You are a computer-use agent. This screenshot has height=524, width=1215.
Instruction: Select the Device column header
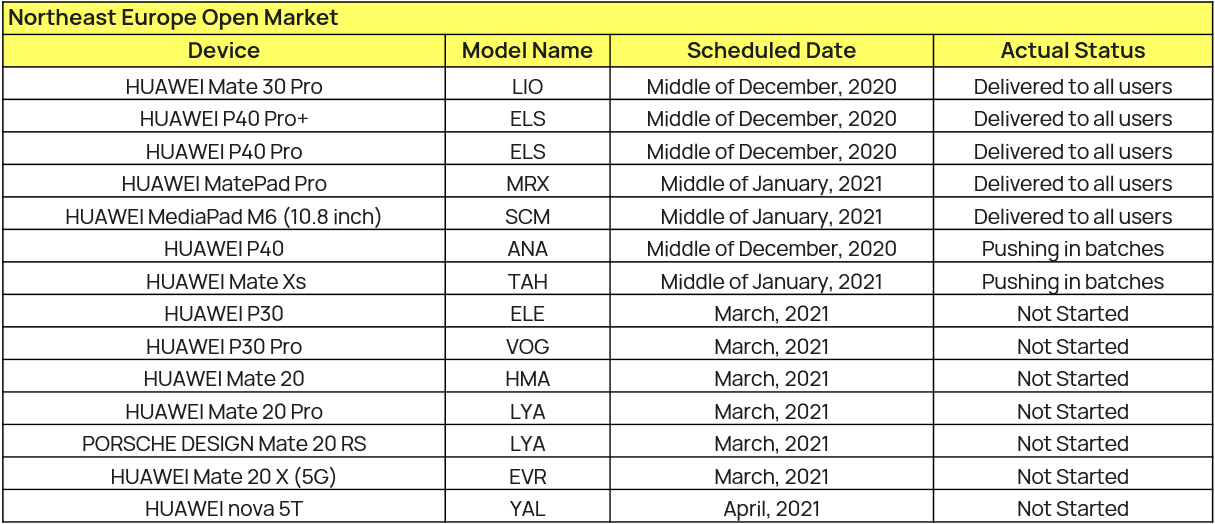click(224, 51)
